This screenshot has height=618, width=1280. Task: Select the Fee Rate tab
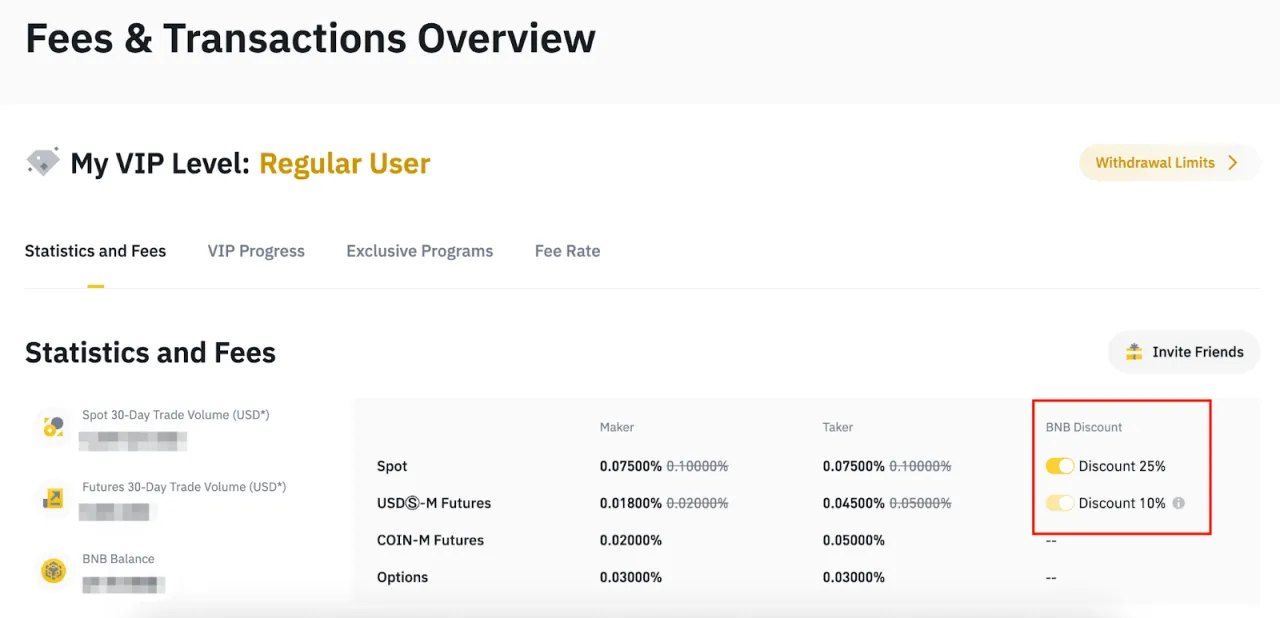tap(567, 251)
